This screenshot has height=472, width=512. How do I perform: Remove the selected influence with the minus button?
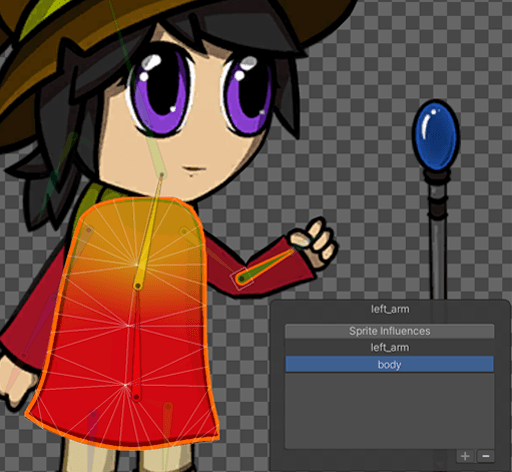point(485,456)
